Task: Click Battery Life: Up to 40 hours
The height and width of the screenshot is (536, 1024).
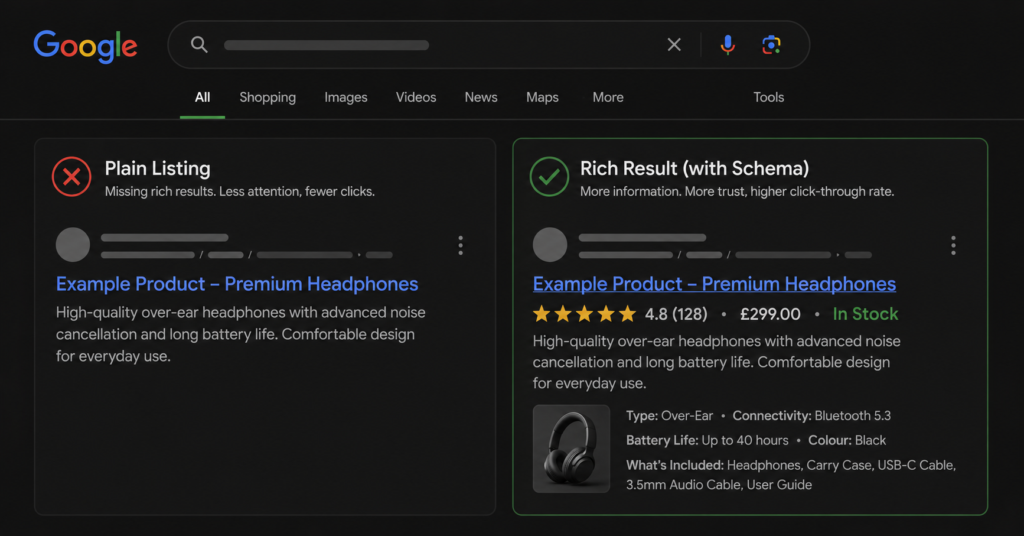Action: 707,441
